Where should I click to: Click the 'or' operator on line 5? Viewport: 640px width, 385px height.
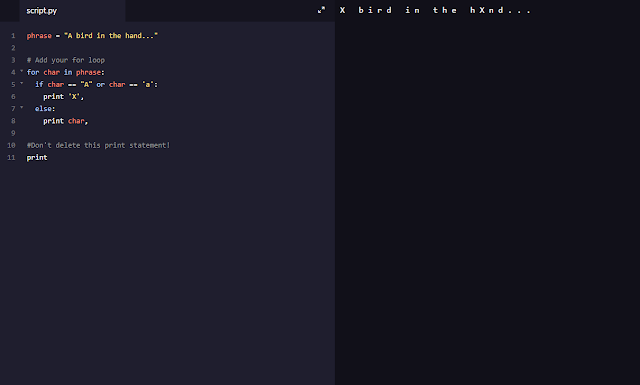tap(100, 85)
